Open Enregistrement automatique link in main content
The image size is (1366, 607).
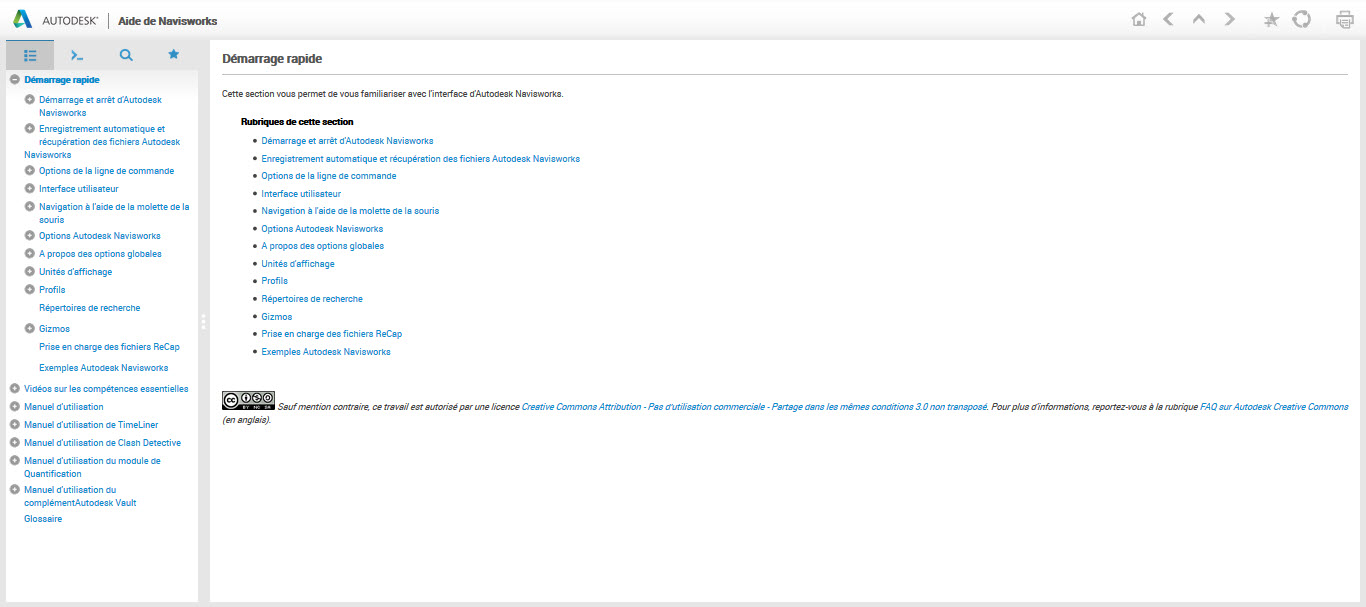421,159
